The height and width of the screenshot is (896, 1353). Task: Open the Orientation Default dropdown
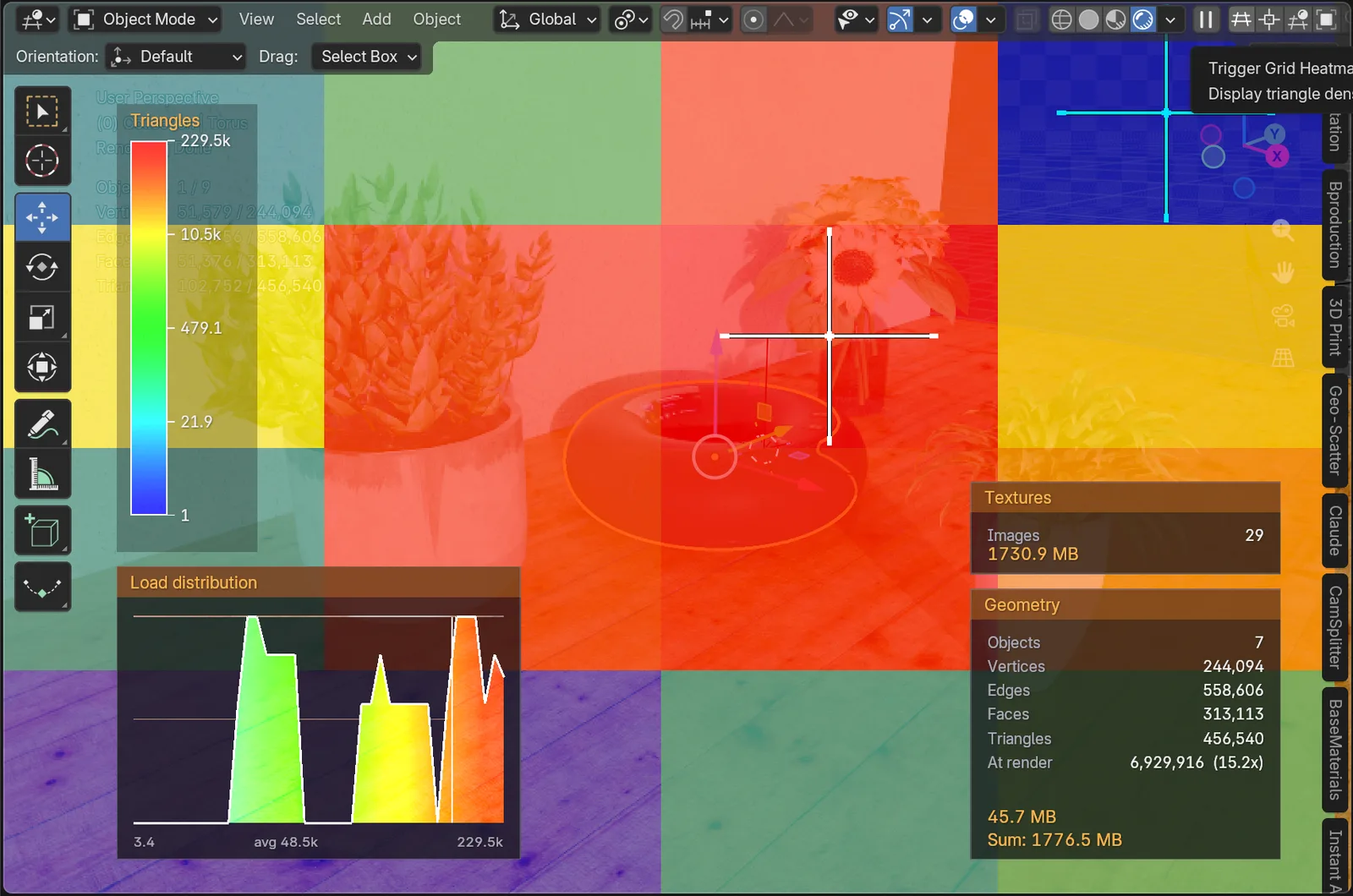pos(177,57)
